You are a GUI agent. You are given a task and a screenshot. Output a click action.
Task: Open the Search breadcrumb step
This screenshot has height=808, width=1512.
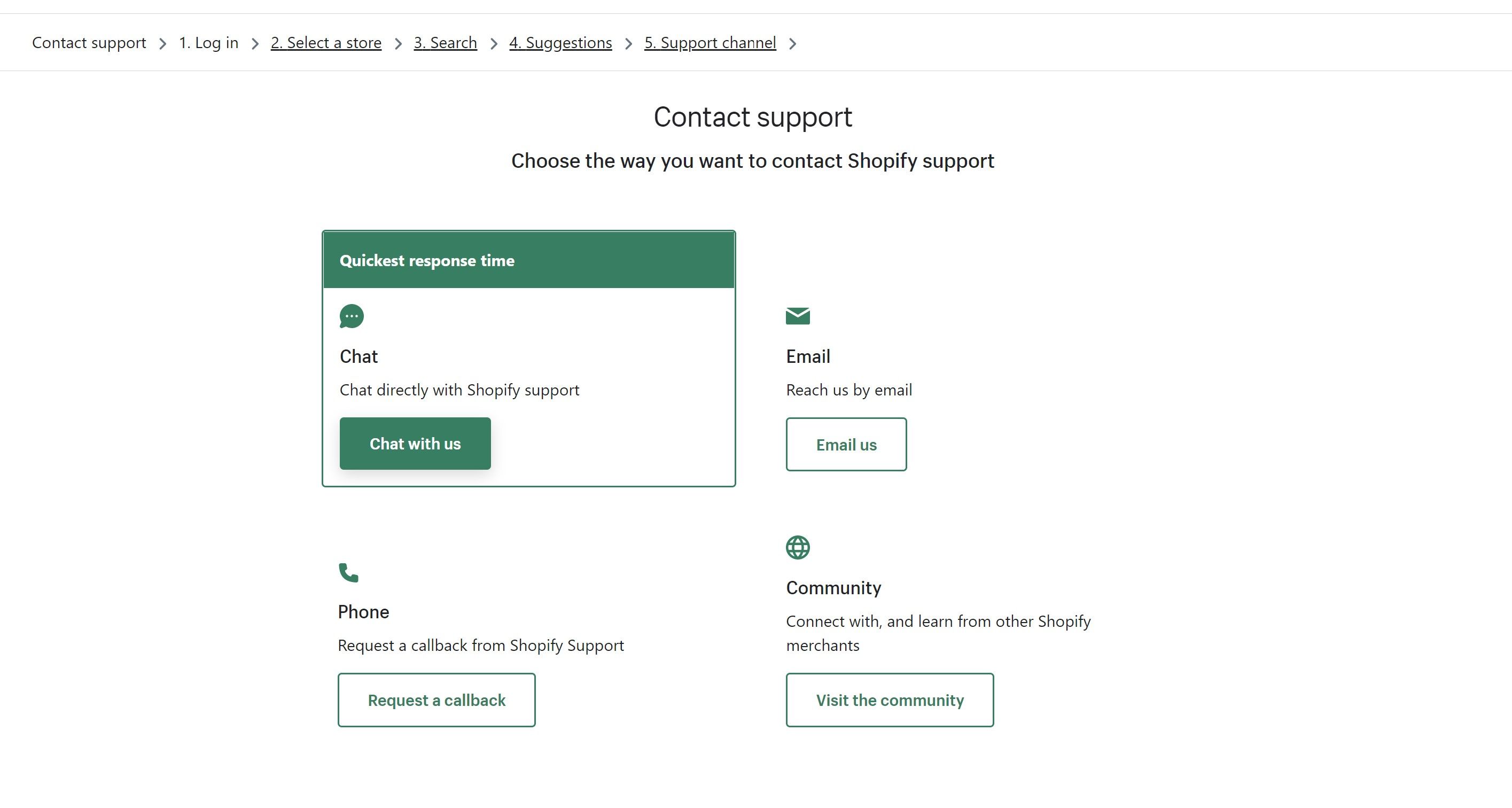click(x=445, y=43)
